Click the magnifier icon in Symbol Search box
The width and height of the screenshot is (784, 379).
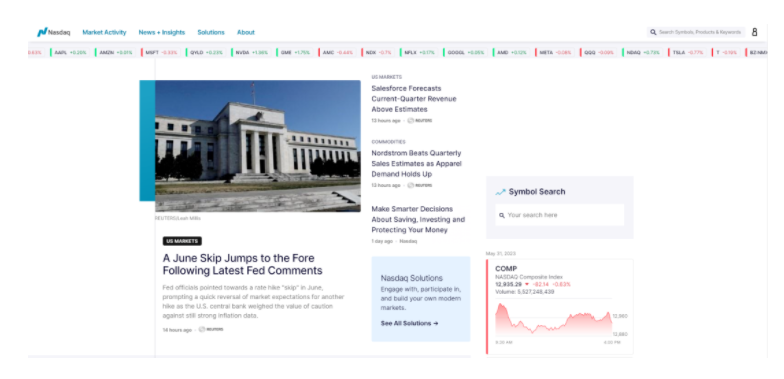[502, 216]
